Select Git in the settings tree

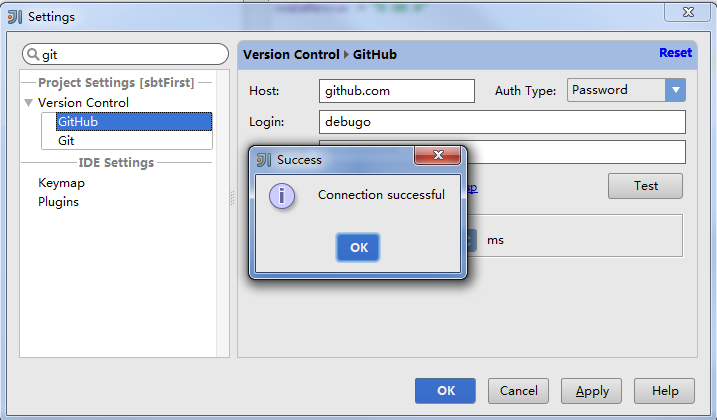tap(66, 140)
